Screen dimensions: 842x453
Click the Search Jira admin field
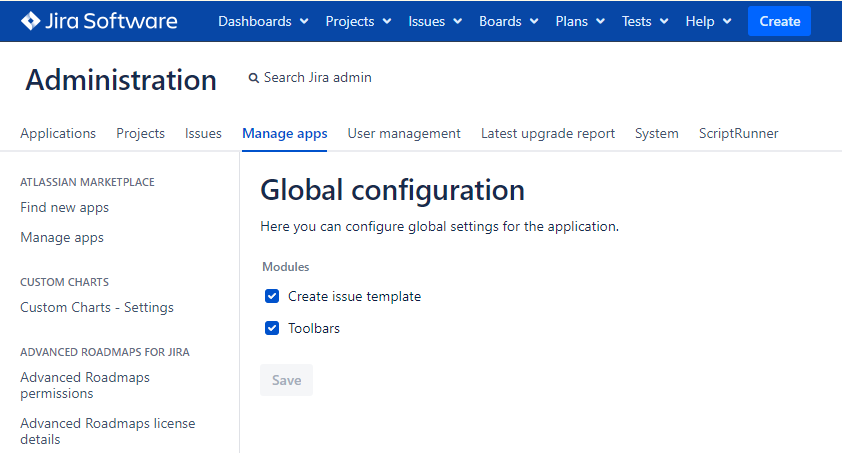click(x=317, y=78)
